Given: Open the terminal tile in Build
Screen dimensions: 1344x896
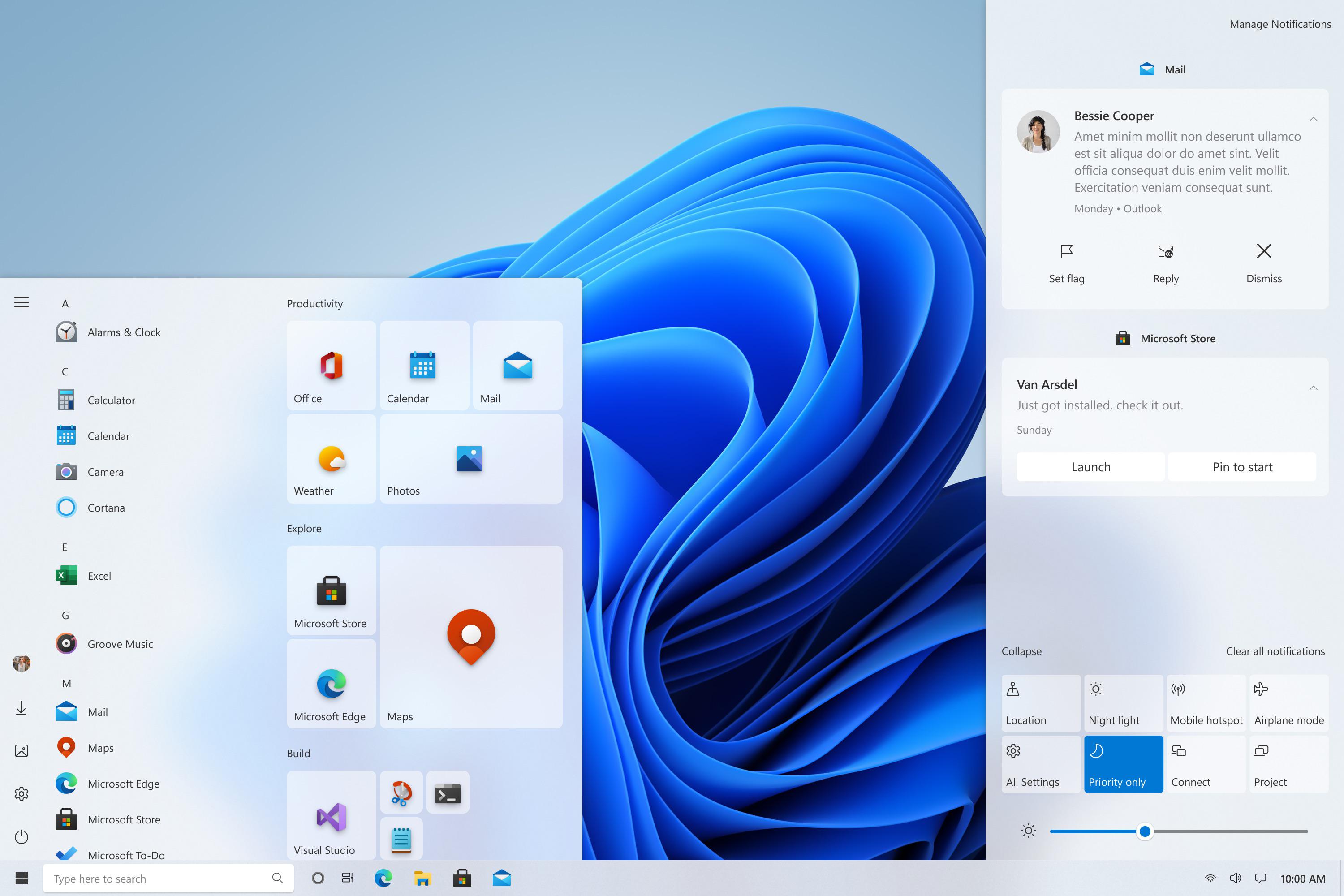Looking at the screenshot, I should (448, 793).
